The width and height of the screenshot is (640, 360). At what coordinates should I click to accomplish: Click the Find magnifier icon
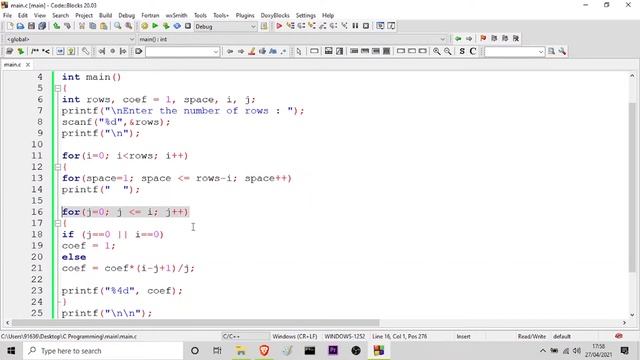pyautogui.click(x=118, y=26)
